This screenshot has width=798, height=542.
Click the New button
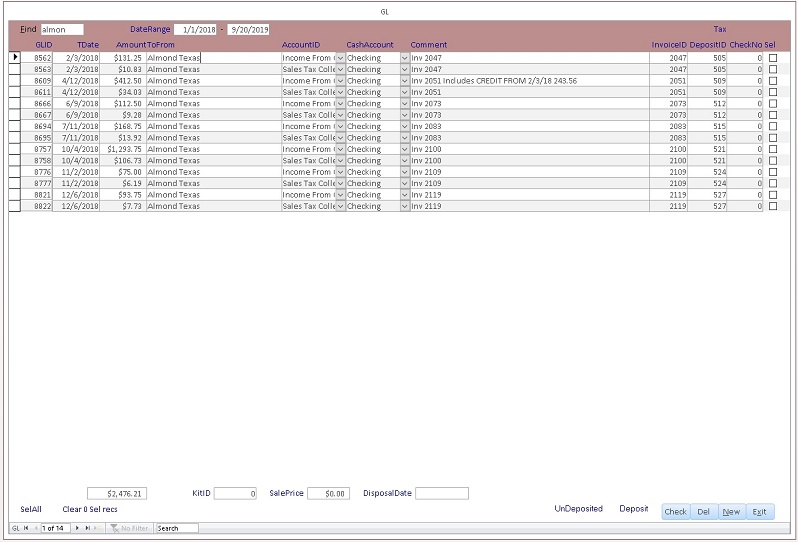pos(731,512)
